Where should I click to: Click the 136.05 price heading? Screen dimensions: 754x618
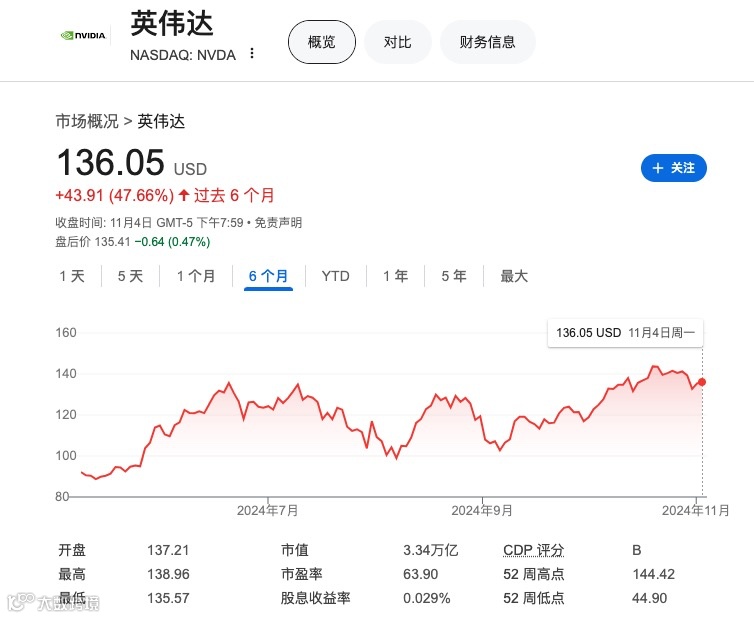tap(111, 162)
